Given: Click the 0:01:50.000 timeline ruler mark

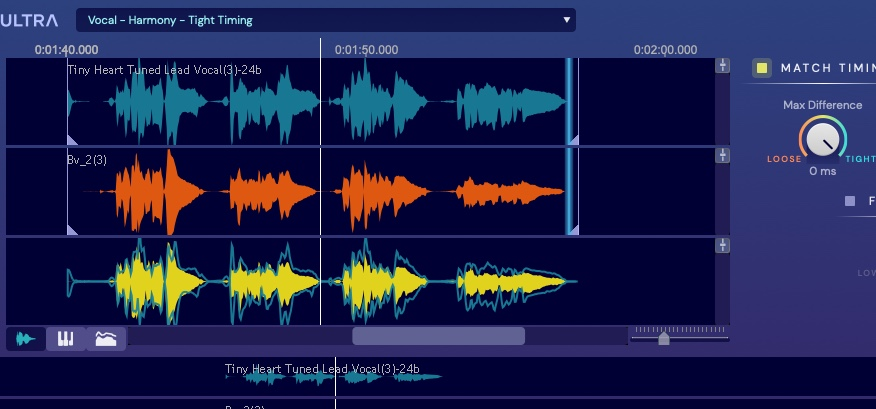Looking at the screenshot, I should coord(366,49).
